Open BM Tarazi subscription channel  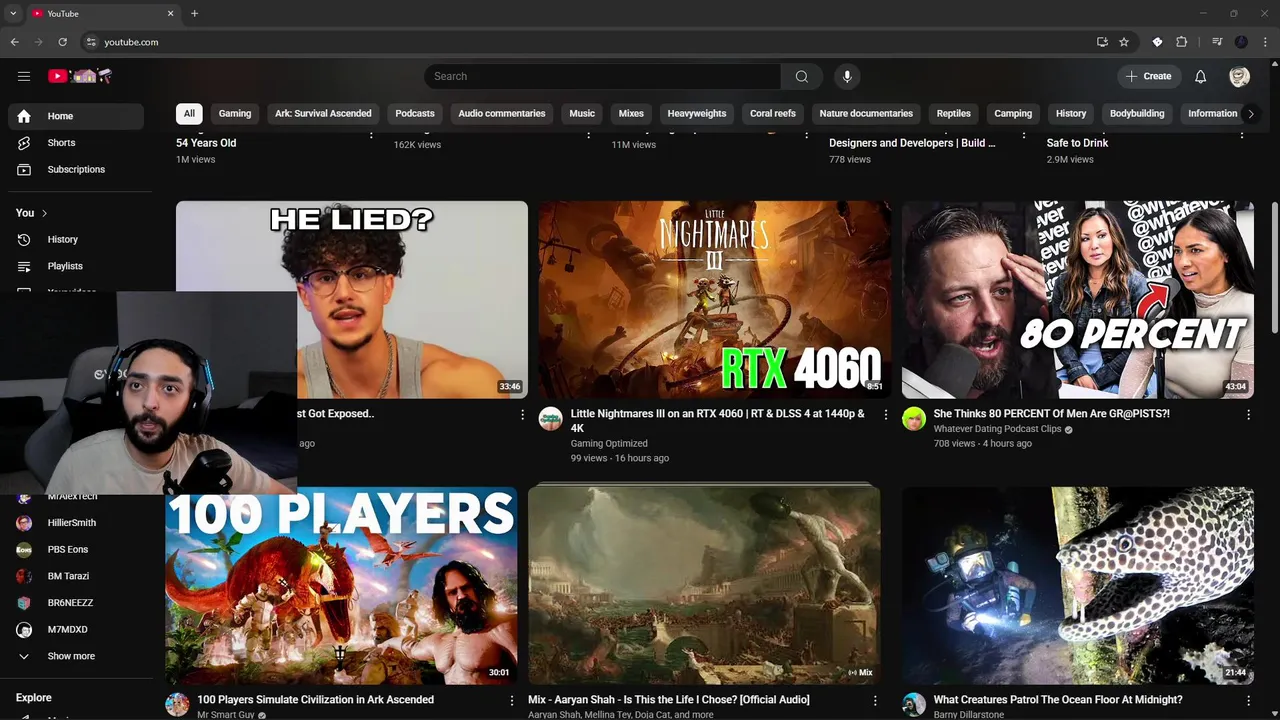(x=76, y=576)
